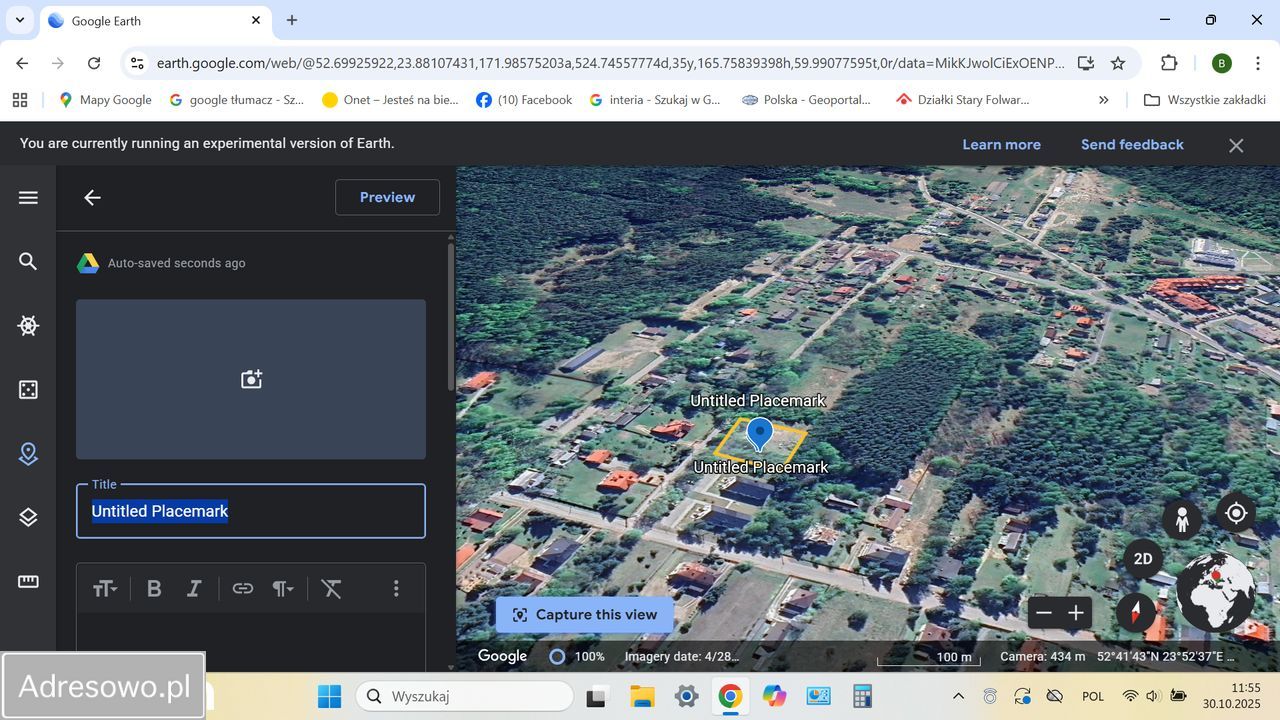Open the Onet bookmark

390,100
